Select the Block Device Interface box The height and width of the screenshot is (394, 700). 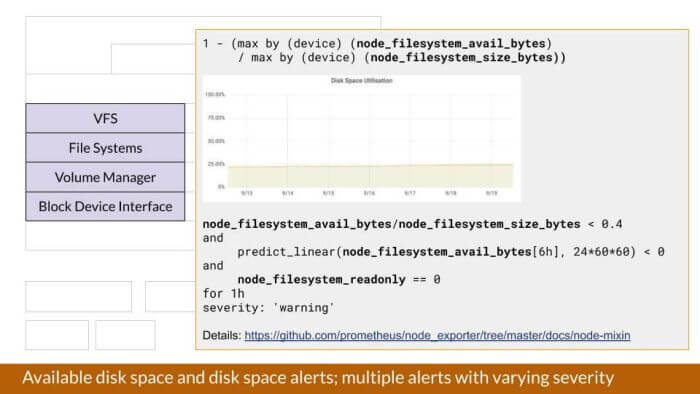coord(105,207)
